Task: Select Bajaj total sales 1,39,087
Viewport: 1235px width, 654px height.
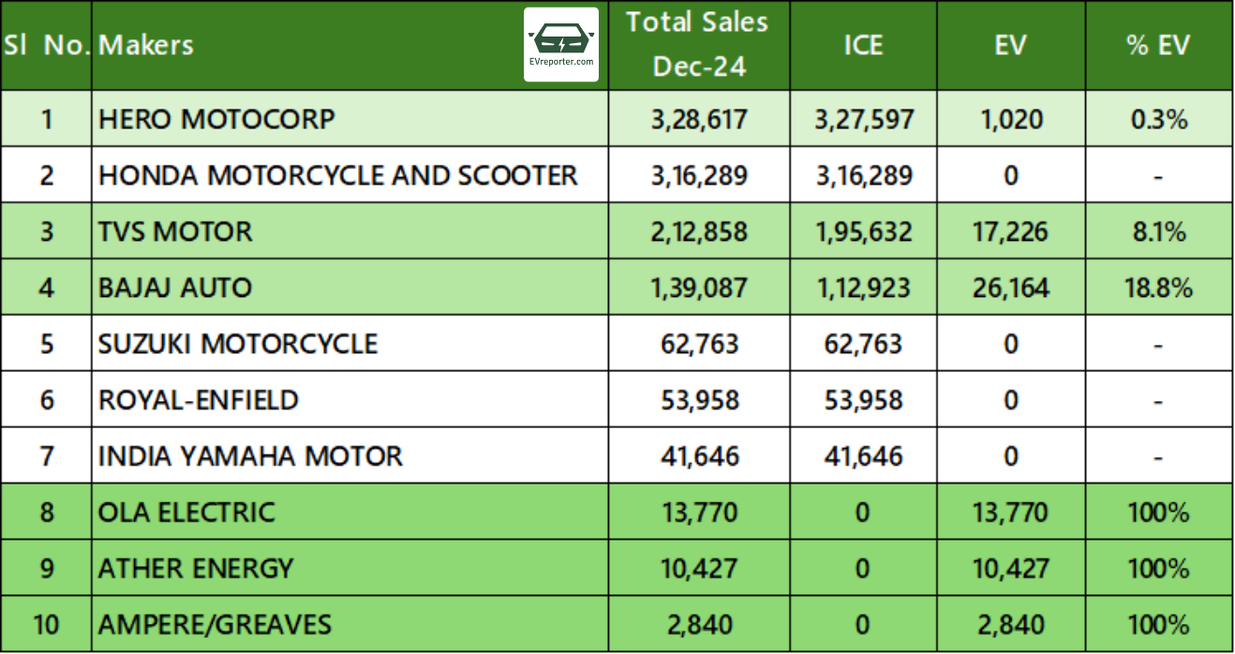Action: [698, 287]
